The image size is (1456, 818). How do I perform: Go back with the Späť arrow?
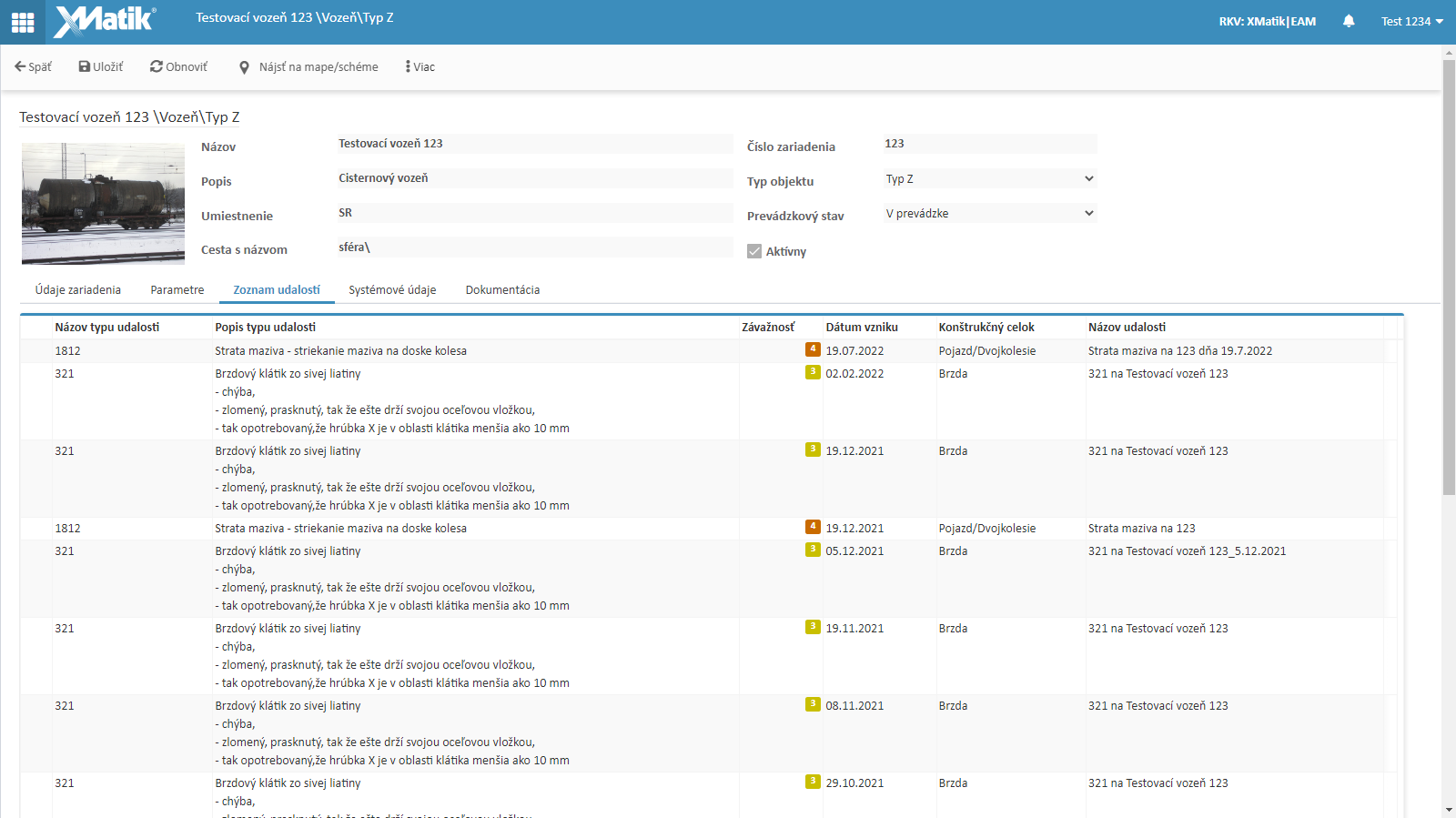click(x=21, y=66)
